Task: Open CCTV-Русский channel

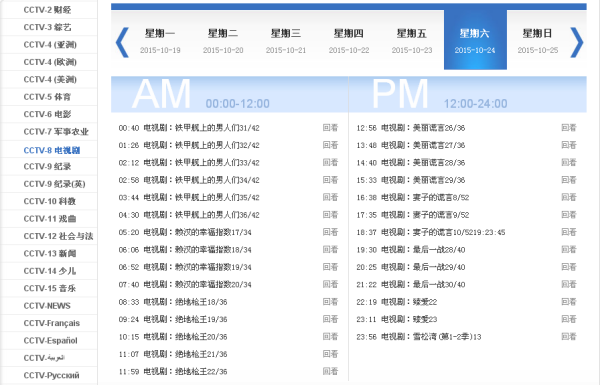Action: point(51,375)
